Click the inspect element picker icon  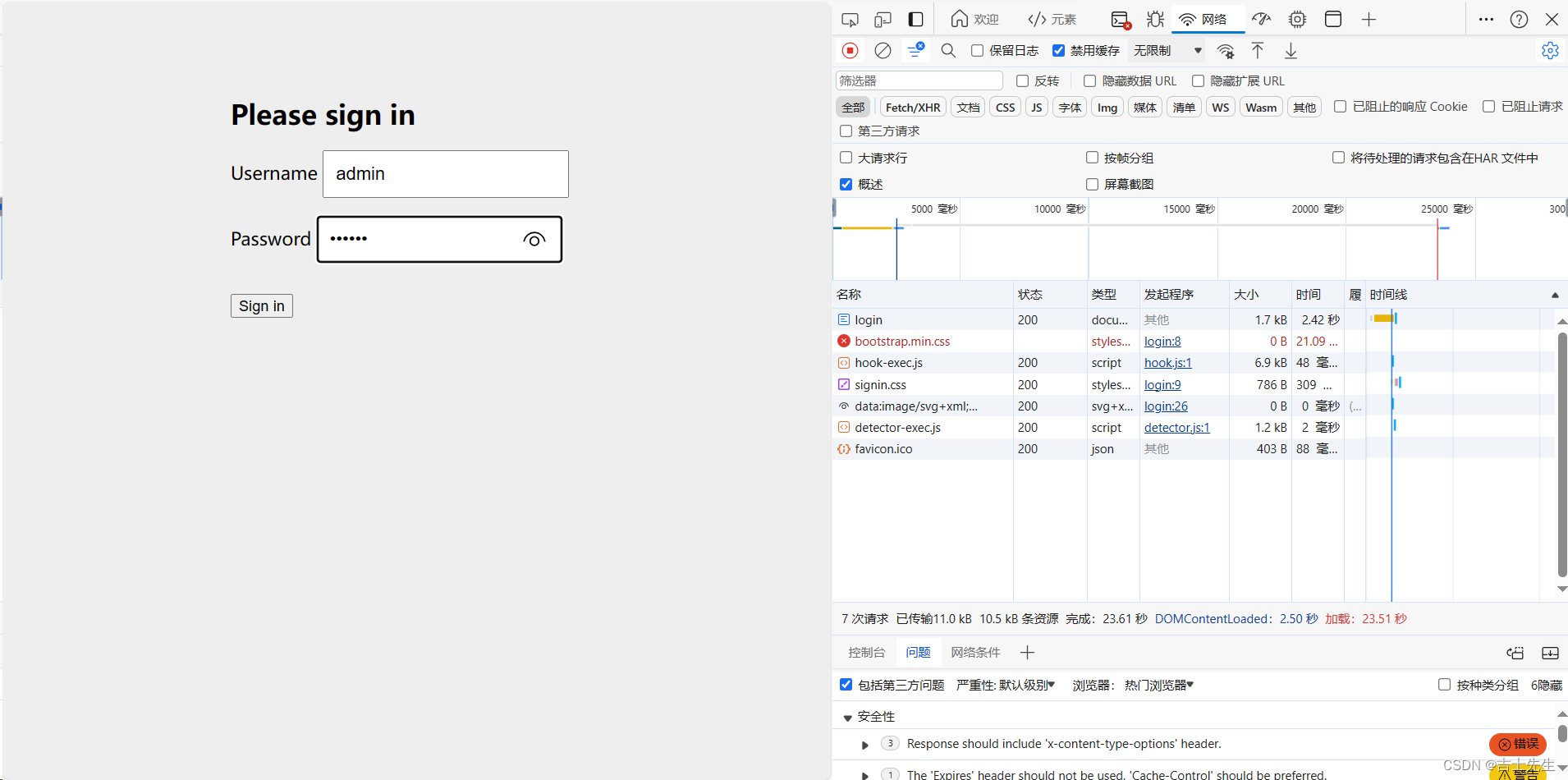(x=850, y=19)
